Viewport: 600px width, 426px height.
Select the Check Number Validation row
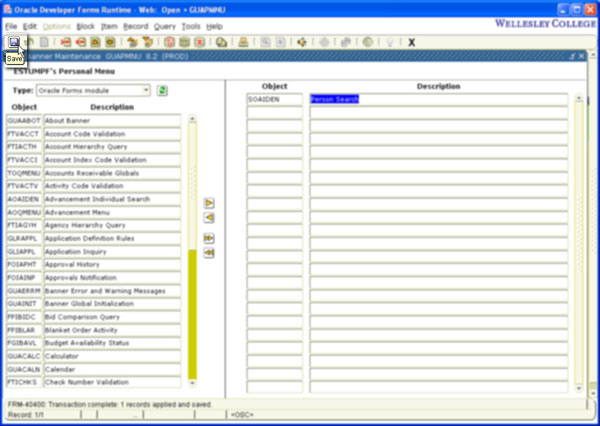[x=94, y=382]
